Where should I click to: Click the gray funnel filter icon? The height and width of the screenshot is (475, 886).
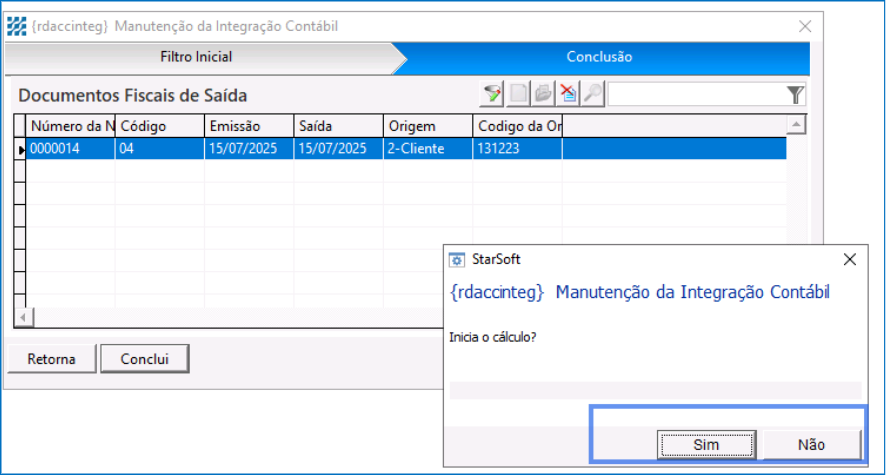795,94
